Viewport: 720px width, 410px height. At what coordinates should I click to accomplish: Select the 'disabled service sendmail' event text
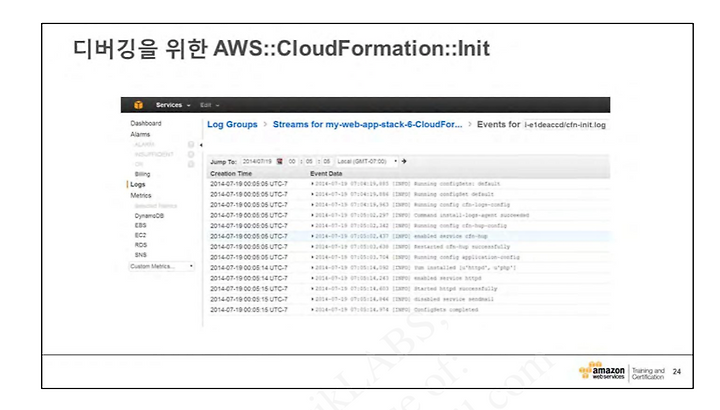[405, 299]
